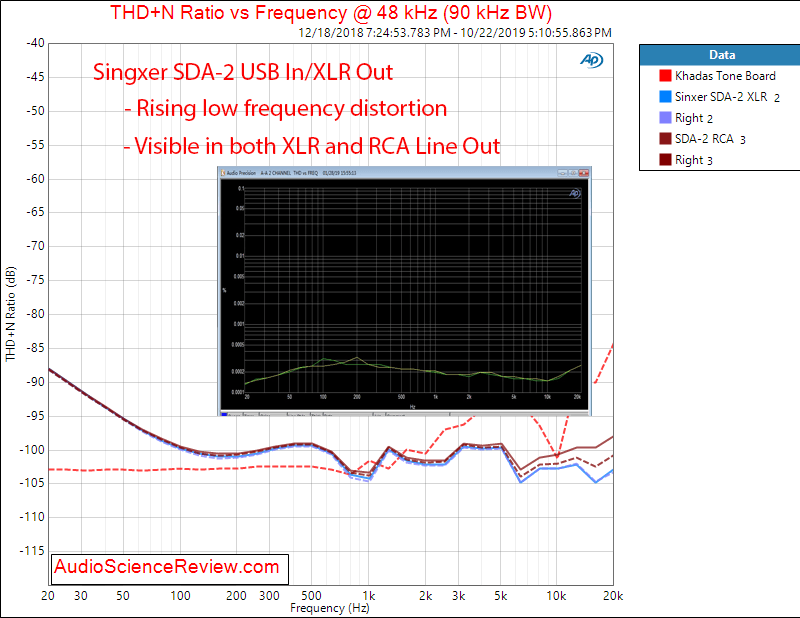Click the '-100' tick on the main Y axis

pos(32,450)
